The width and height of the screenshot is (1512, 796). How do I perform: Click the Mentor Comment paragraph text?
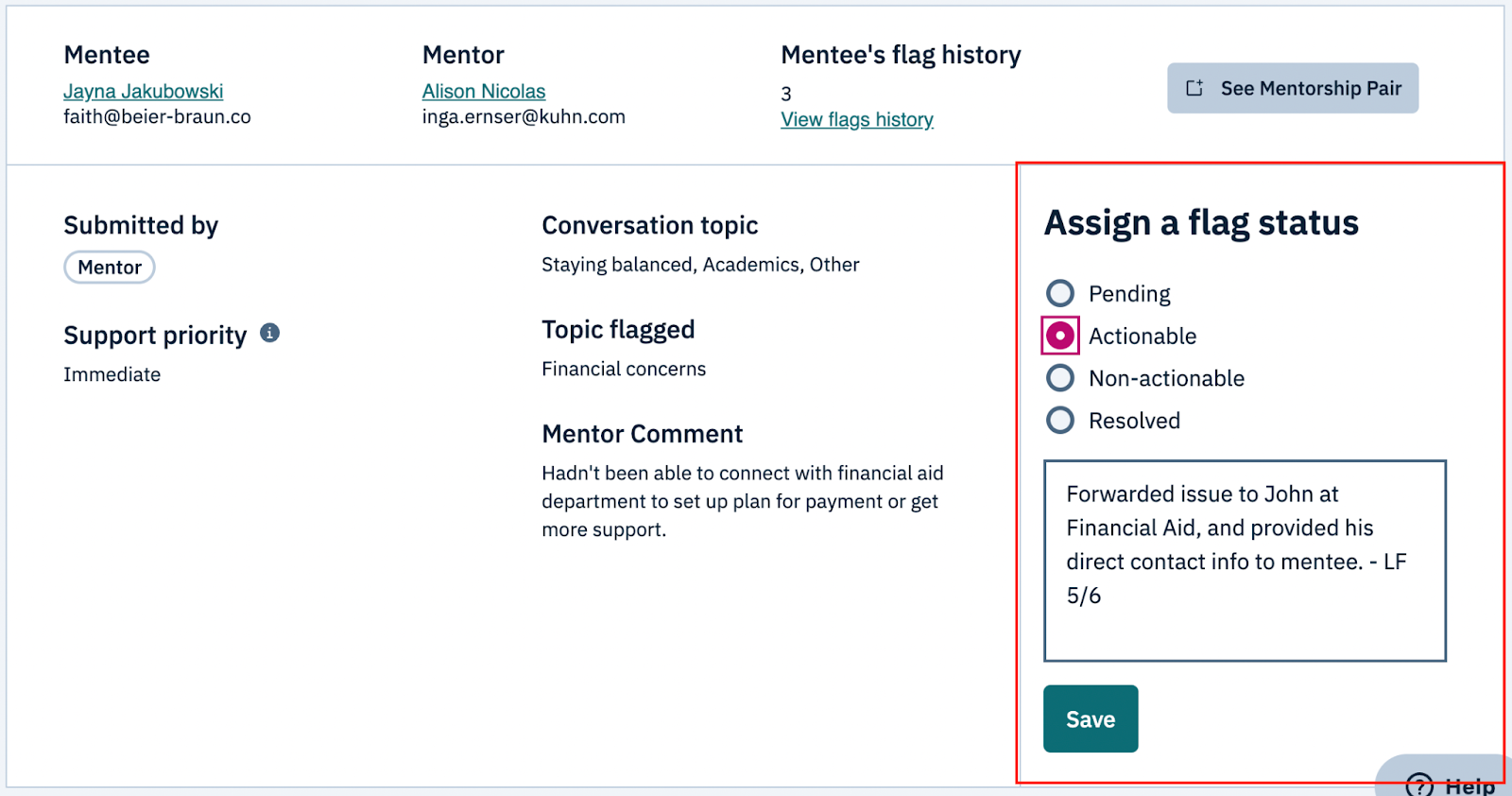[x=742, y=501]
